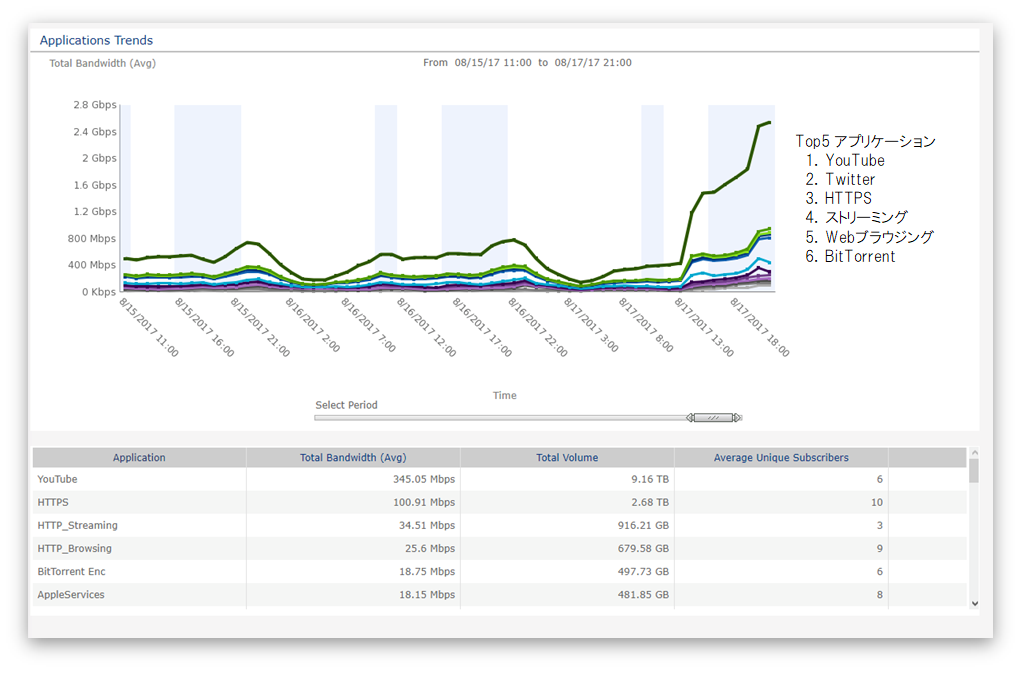Click the 2. Twitter annotation text
Viewport: 1029px width, 677px height.
point(841,180)
